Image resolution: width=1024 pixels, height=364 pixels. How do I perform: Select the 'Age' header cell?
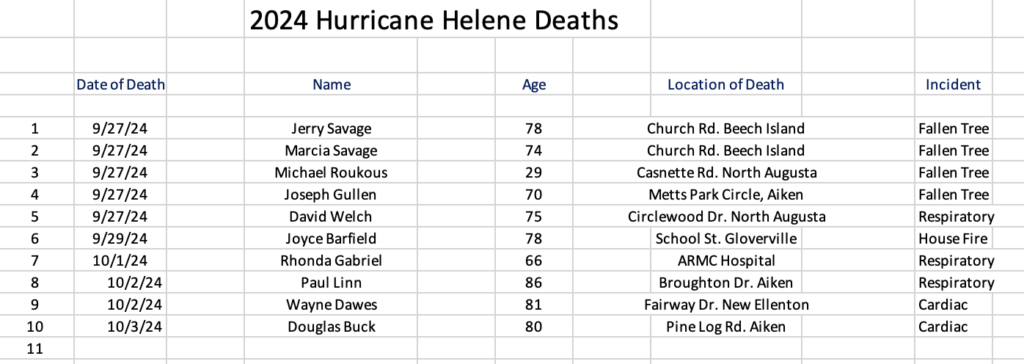534,84
